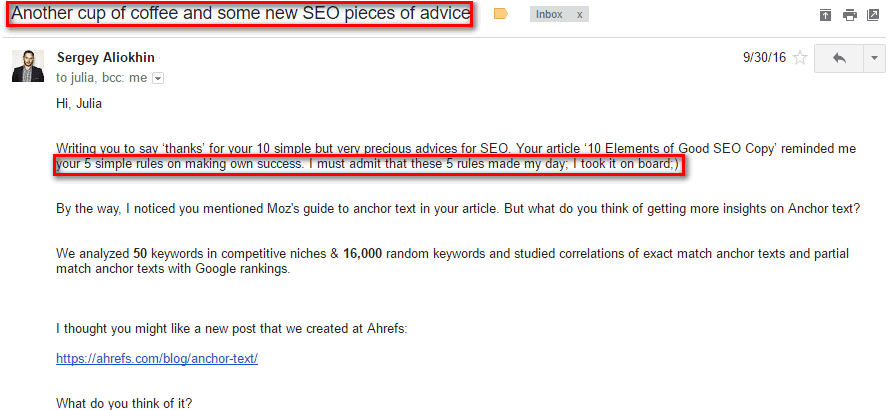Remove the Inbox label with x
The image size is (887, 410).
pyautogui.click(x=579, y=15)
